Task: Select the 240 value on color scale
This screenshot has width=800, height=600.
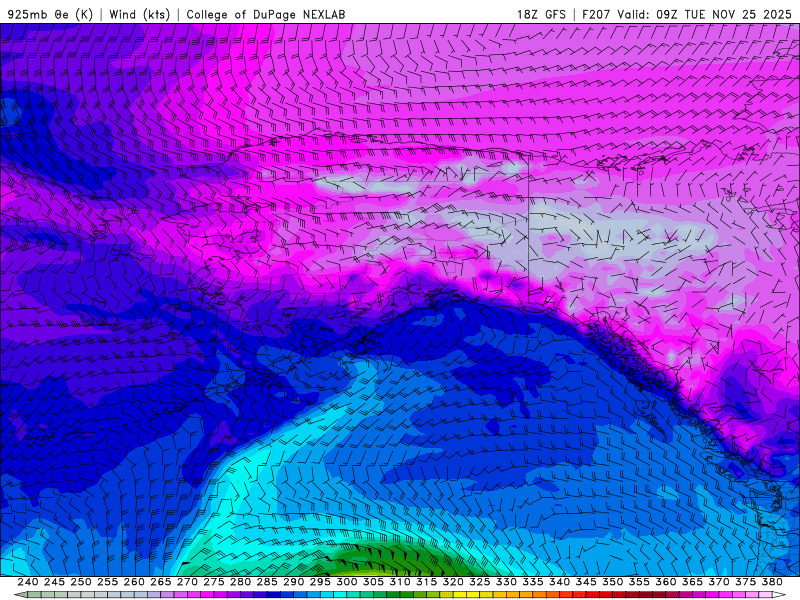Action: 28,582
